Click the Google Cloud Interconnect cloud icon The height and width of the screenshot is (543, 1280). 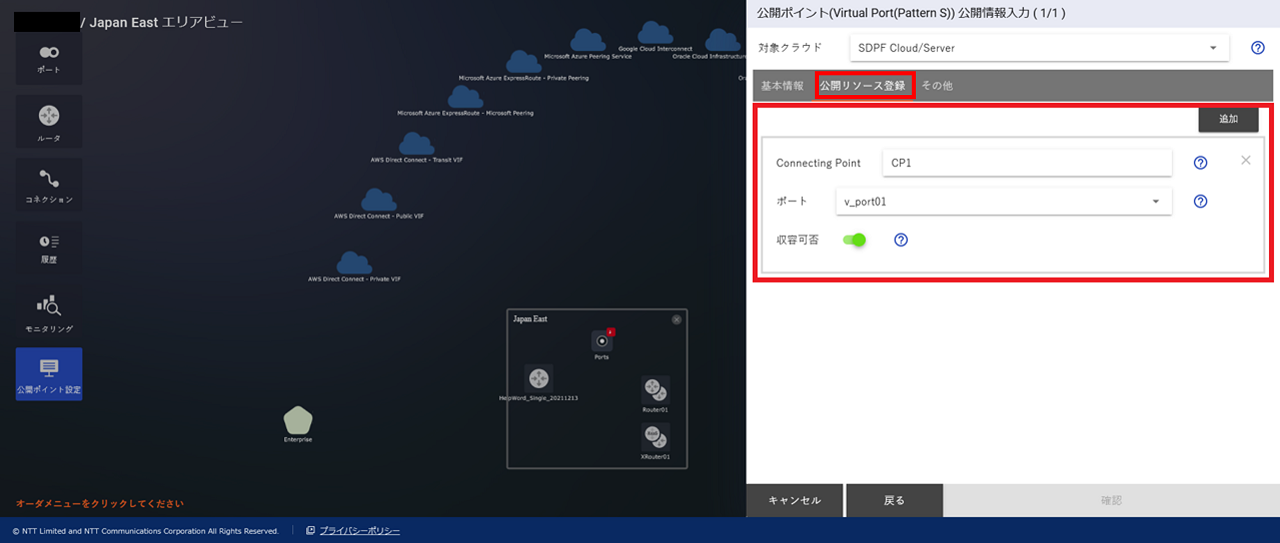(x=655, y=33)
